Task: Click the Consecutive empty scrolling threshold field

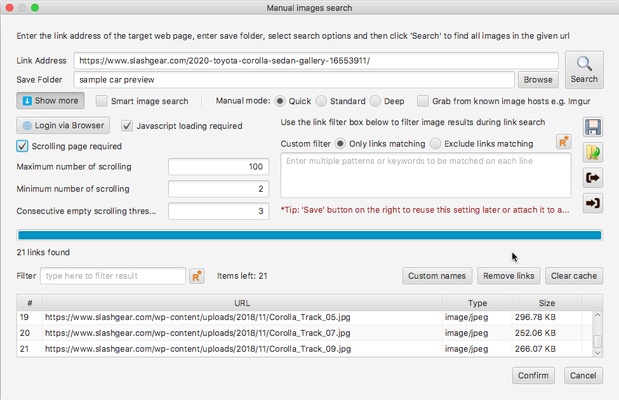Action: tap(218, 211)
